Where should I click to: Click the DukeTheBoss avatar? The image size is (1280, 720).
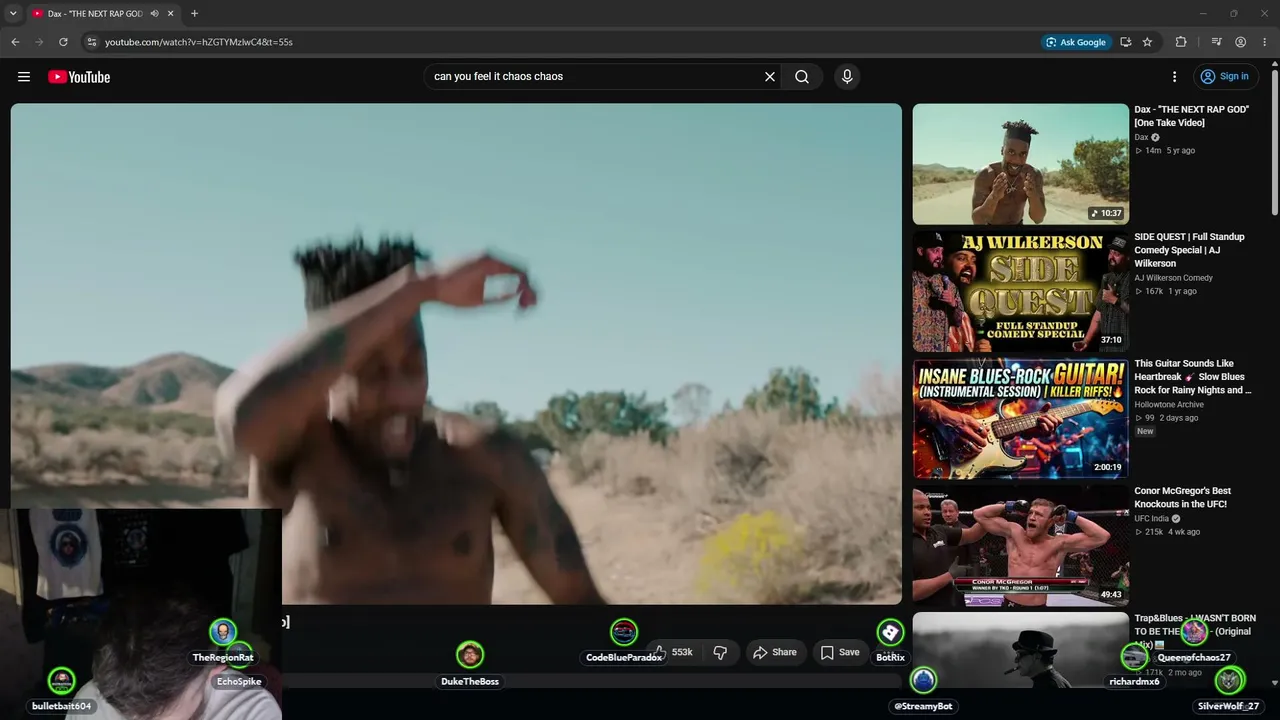pyautogui.click(x=470, y=655)
